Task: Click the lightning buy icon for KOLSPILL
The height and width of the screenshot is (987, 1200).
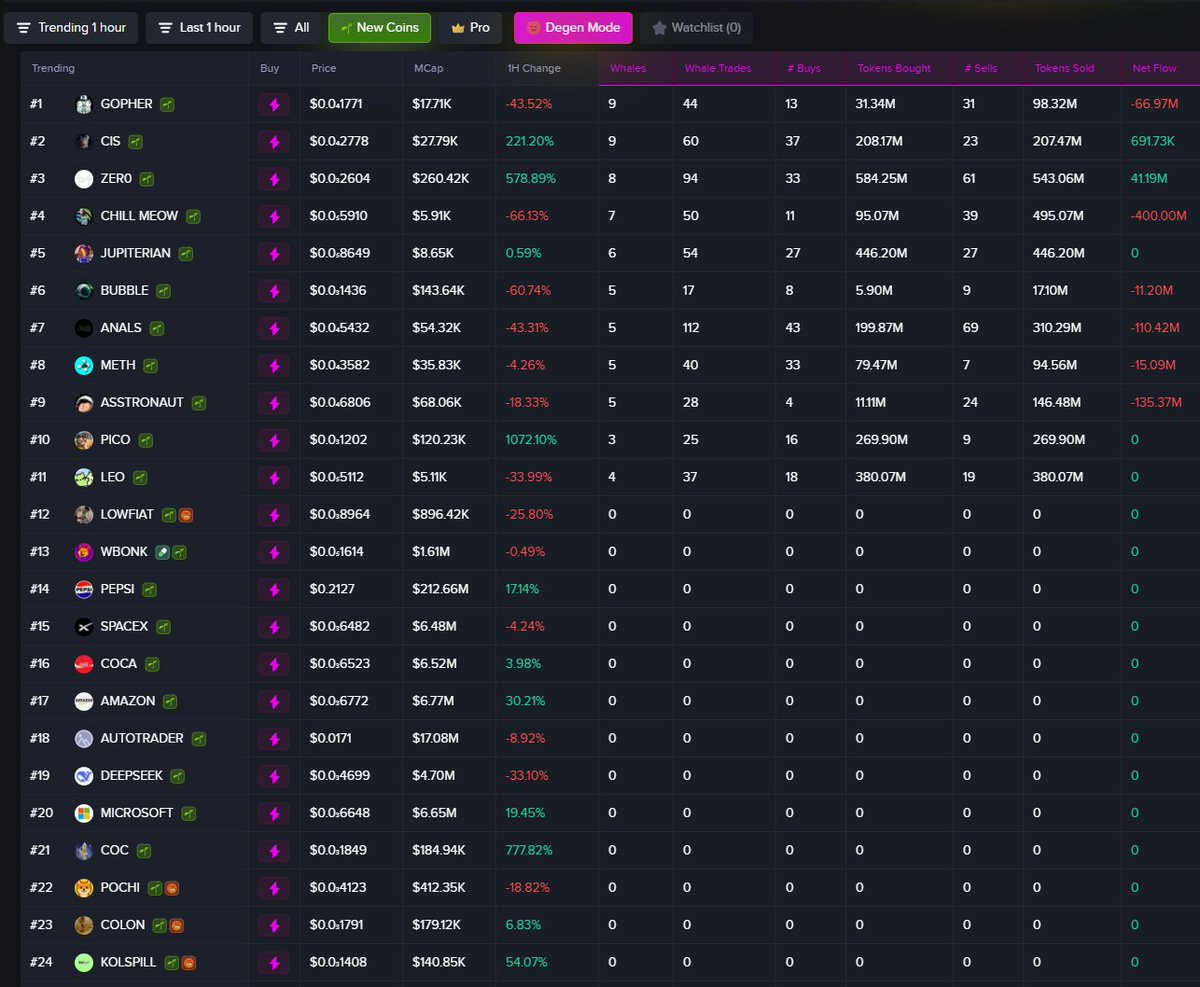Action: coord(274,962)
